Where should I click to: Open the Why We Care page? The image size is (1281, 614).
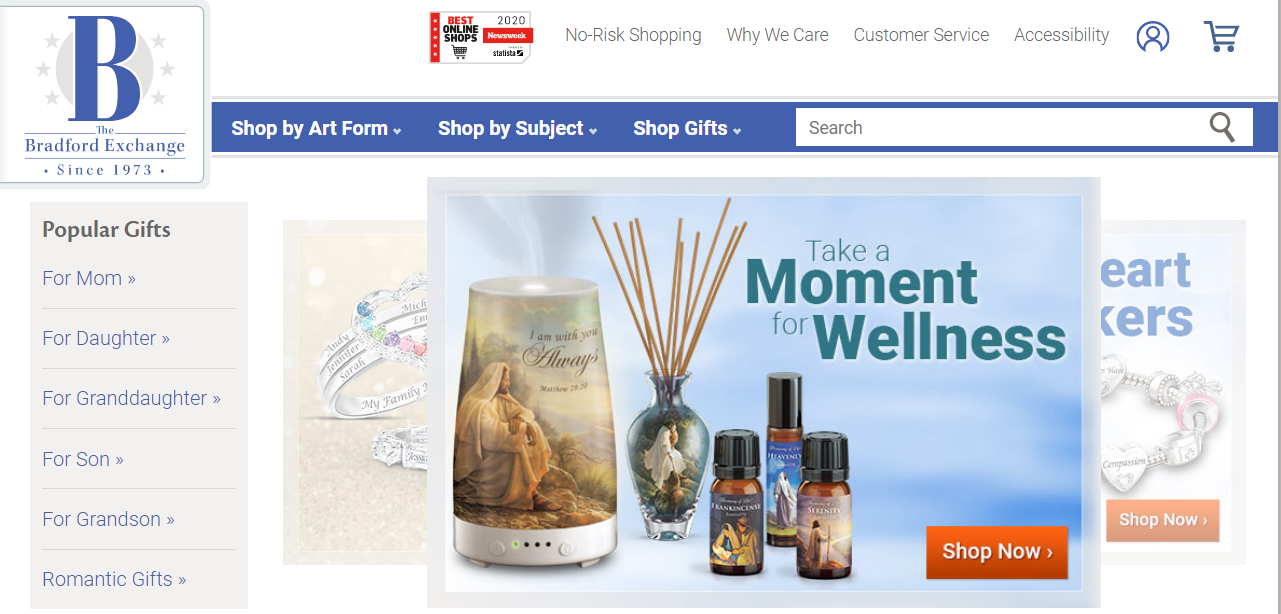tap(777, 35)
